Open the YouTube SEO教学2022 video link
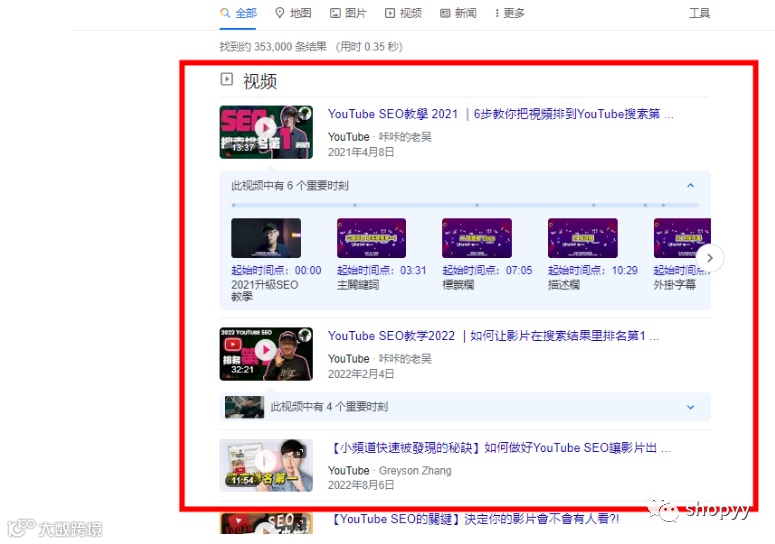Image resolution: width=775 pixels, height=544 pixels. [493, 336]
